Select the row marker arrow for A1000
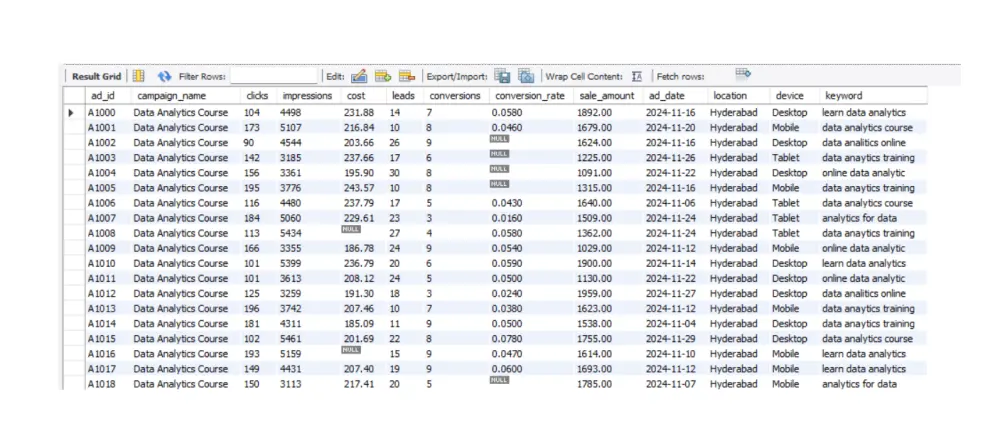This screenshot has height=443, width=1000. (x=72, y=113)
